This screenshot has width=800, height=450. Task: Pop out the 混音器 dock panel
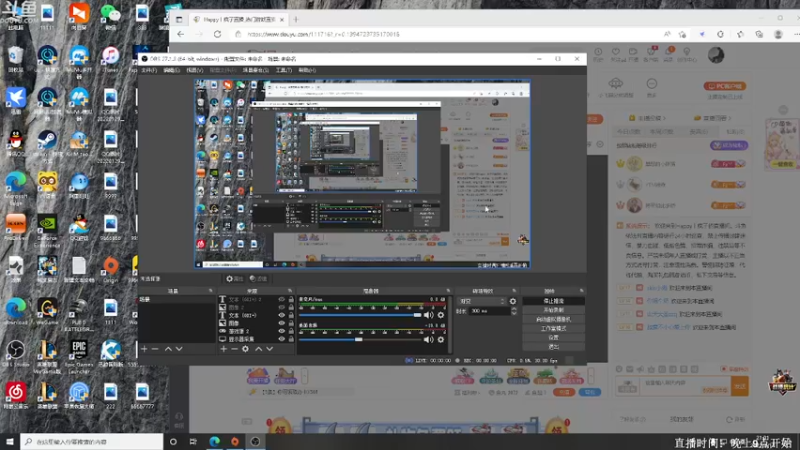pos(448,291)
